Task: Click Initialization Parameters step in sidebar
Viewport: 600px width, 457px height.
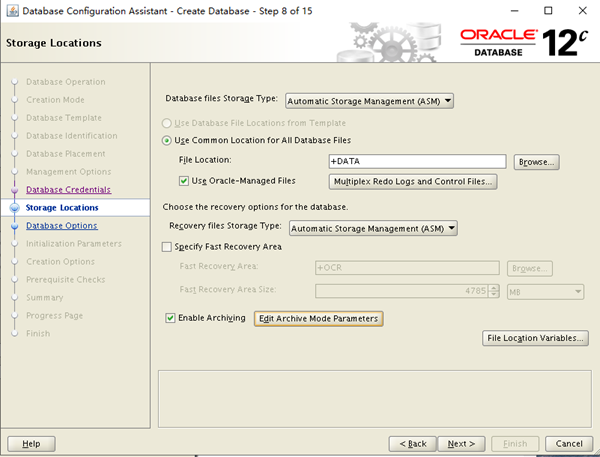Action: [x=74, y=244]
